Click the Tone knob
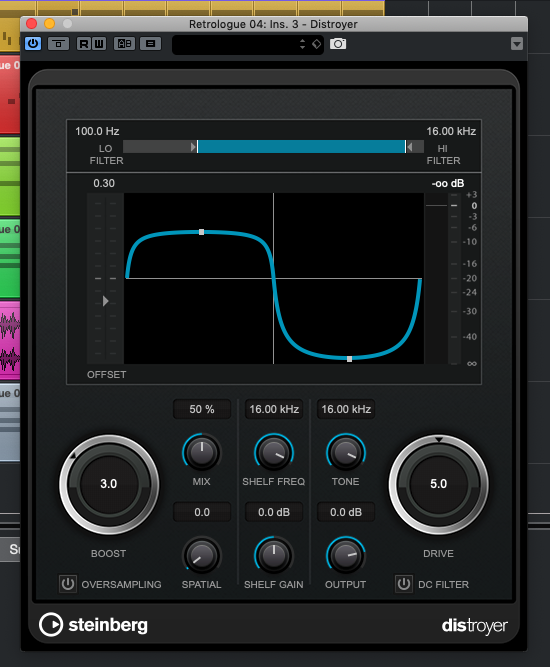 [346, 453]
